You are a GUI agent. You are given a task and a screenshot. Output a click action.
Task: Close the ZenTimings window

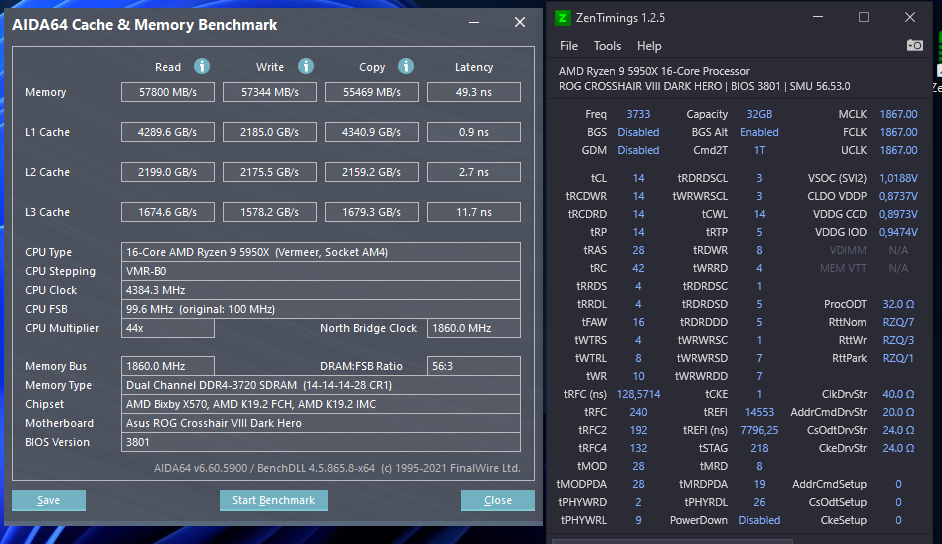coord(910,17)
